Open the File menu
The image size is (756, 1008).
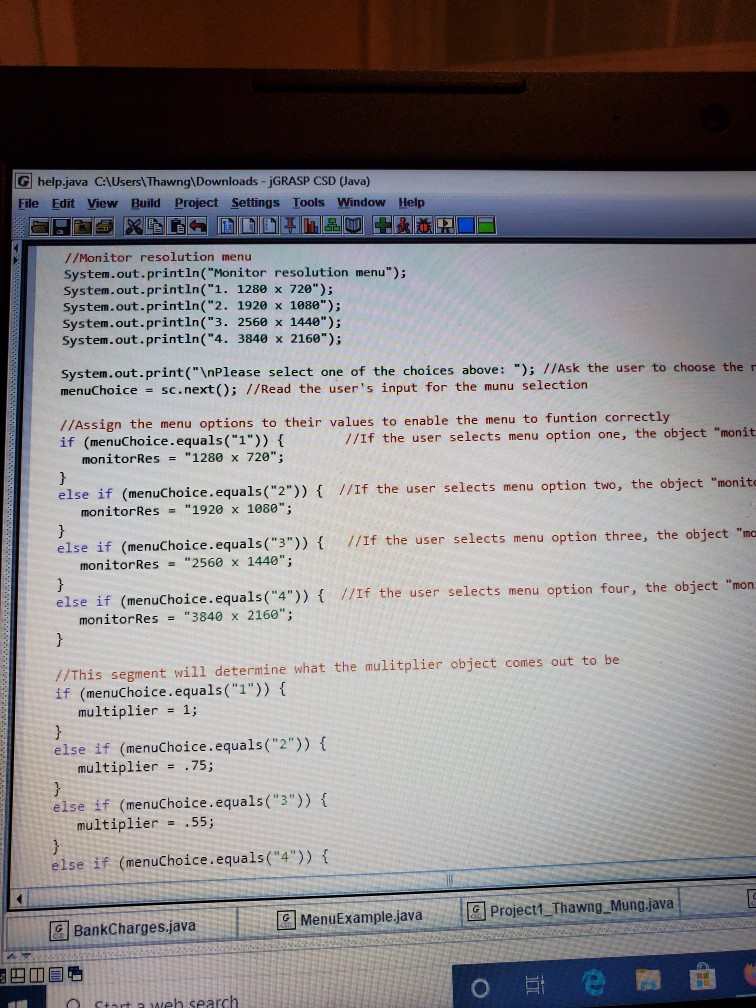click(28, 204)
